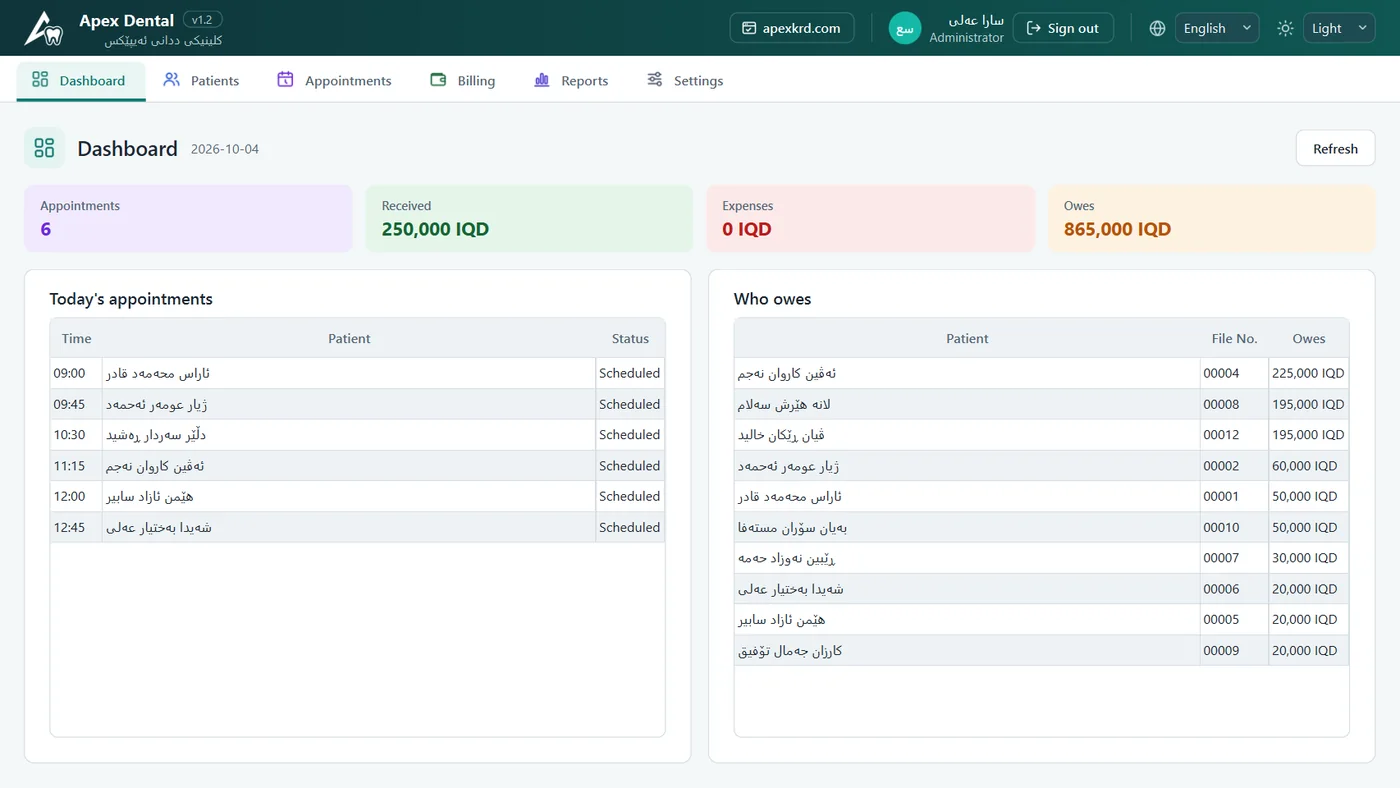Click the File No. column header

(x=1234, y=338)
